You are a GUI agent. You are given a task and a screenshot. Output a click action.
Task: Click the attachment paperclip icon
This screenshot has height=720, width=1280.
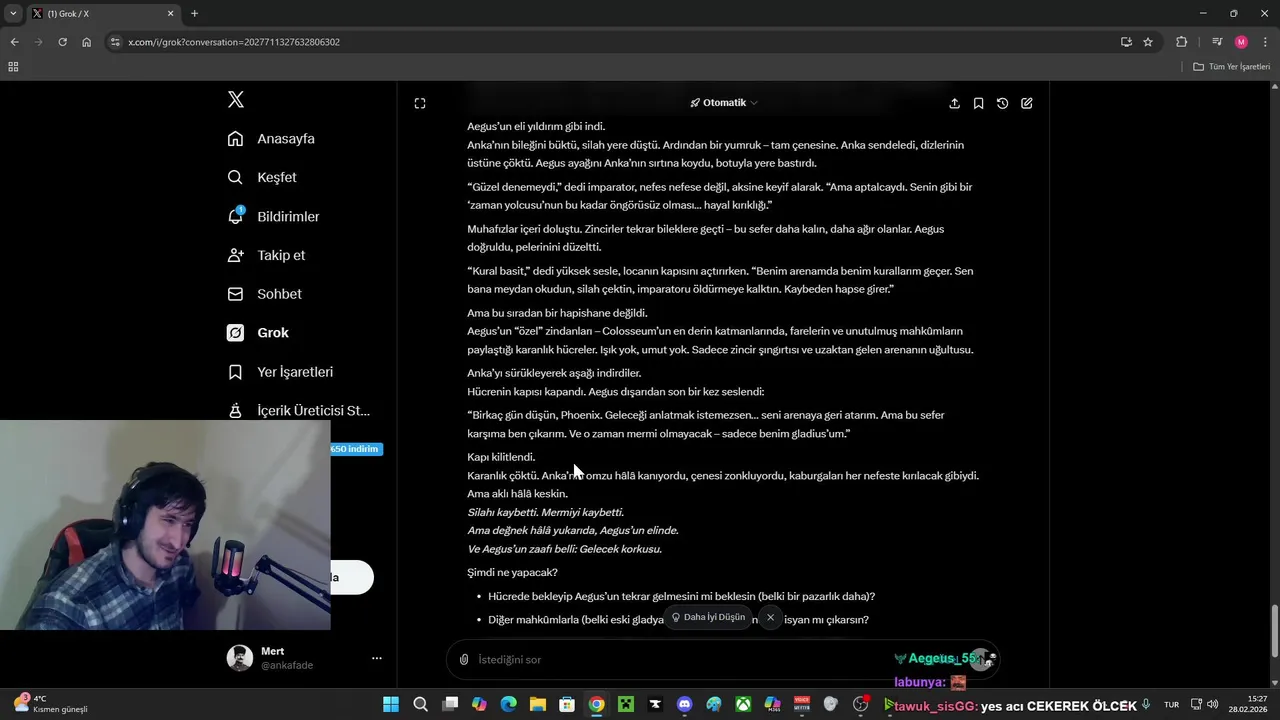[464, 659]
